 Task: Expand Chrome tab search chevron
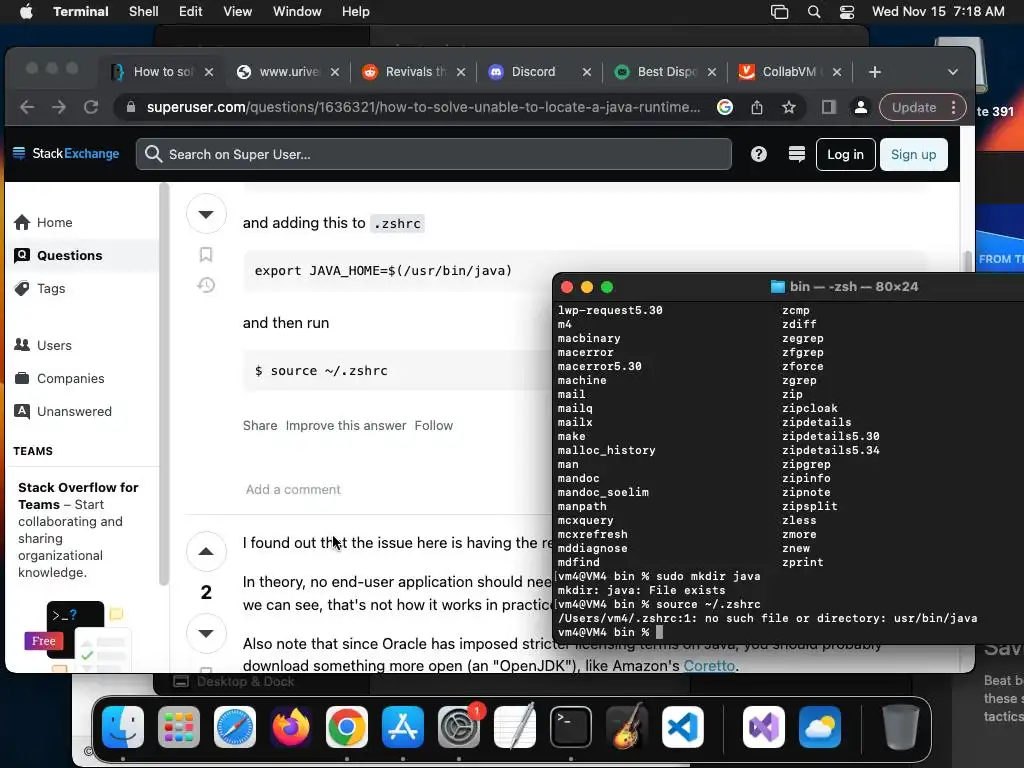click(953, 72)
